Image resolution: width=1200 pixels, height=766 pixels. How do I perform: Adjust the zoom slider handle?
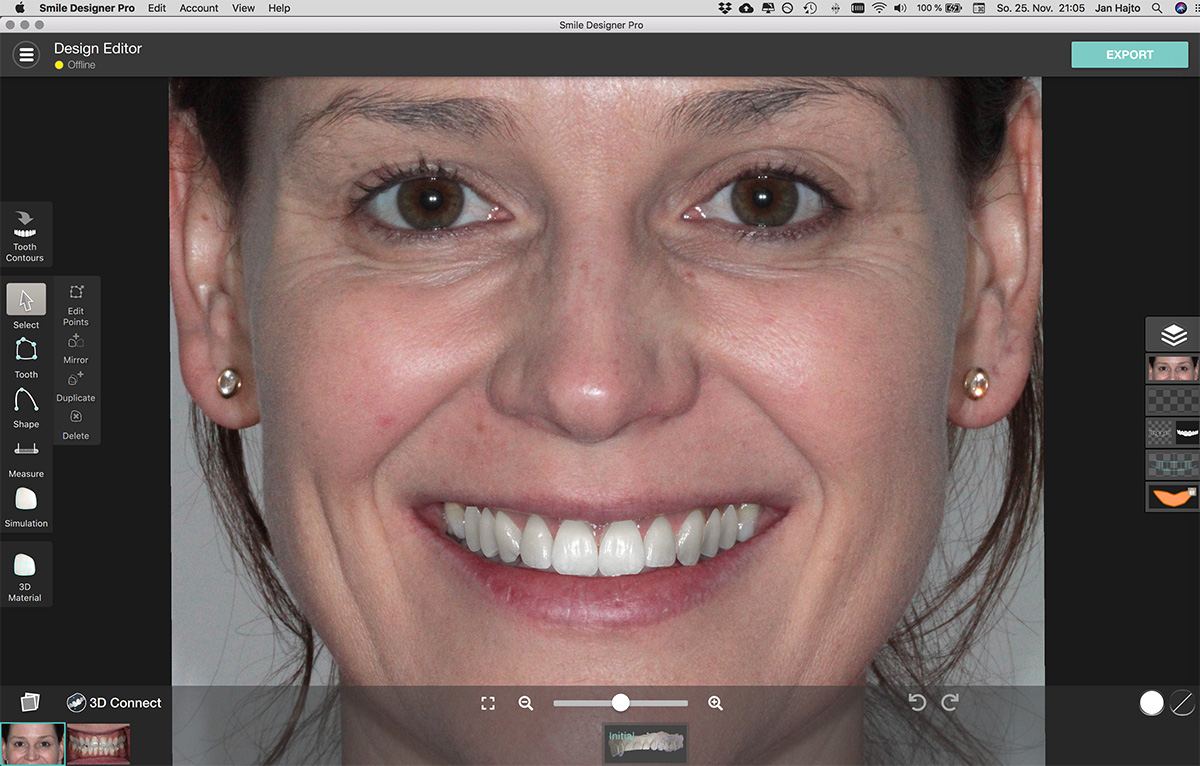[620, 703]
